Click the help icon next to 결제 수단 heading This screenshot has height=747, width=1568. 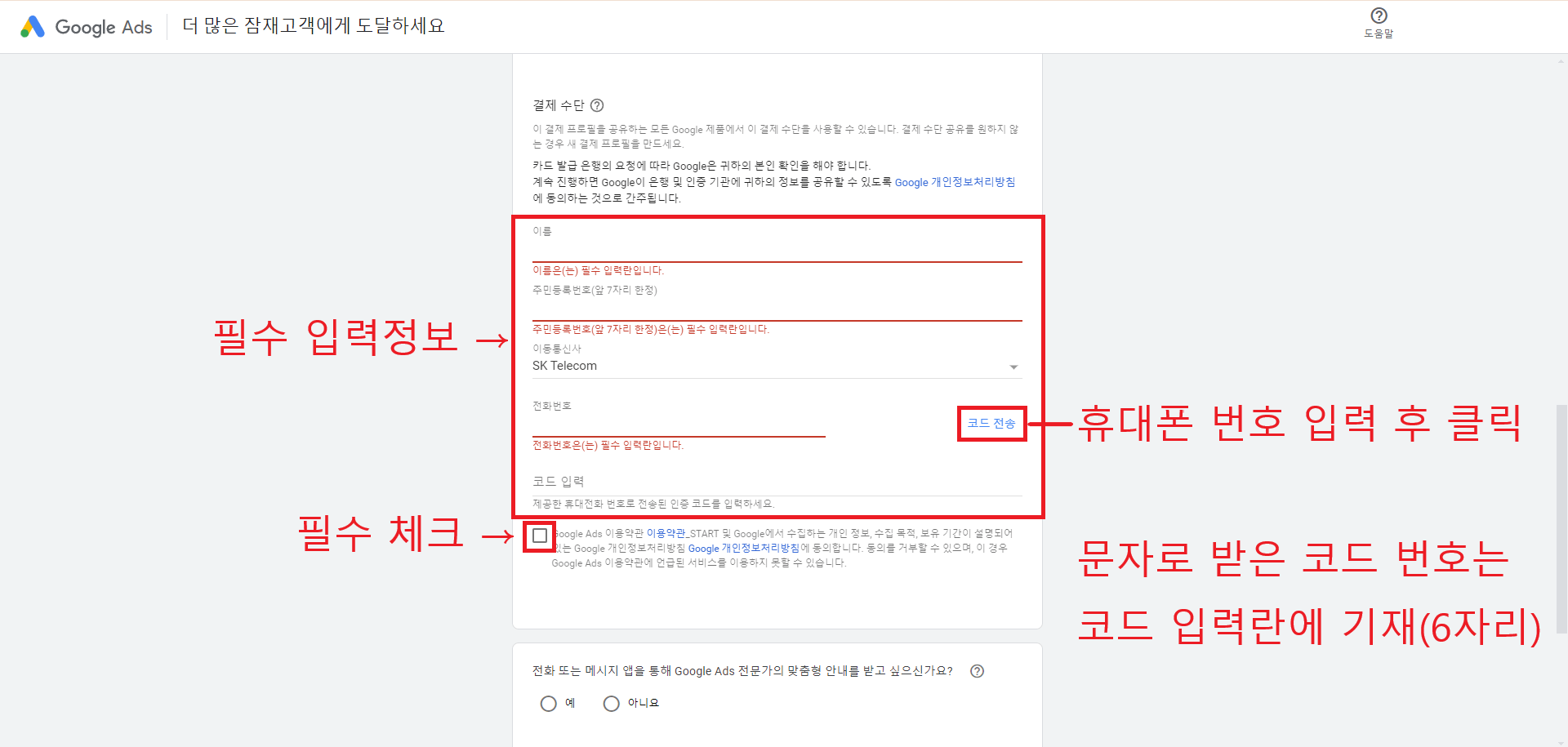click(x=597, y=105)
